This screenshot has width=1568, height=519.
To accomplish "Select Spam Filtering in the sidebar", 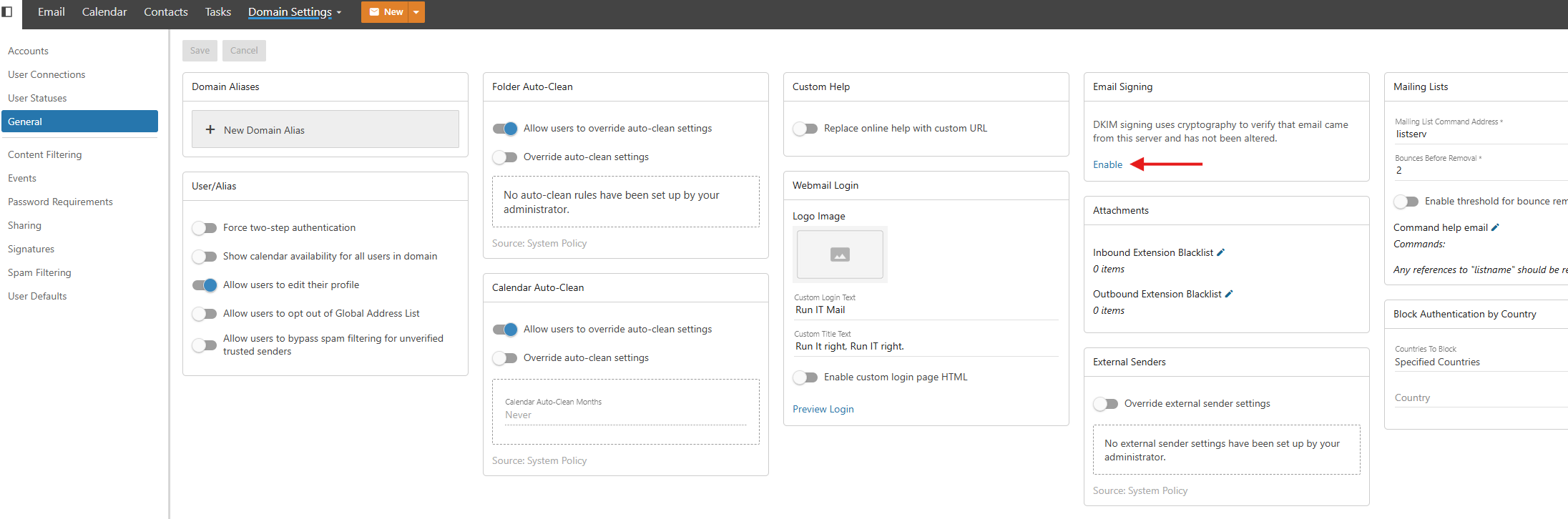I will click(39, 272).
